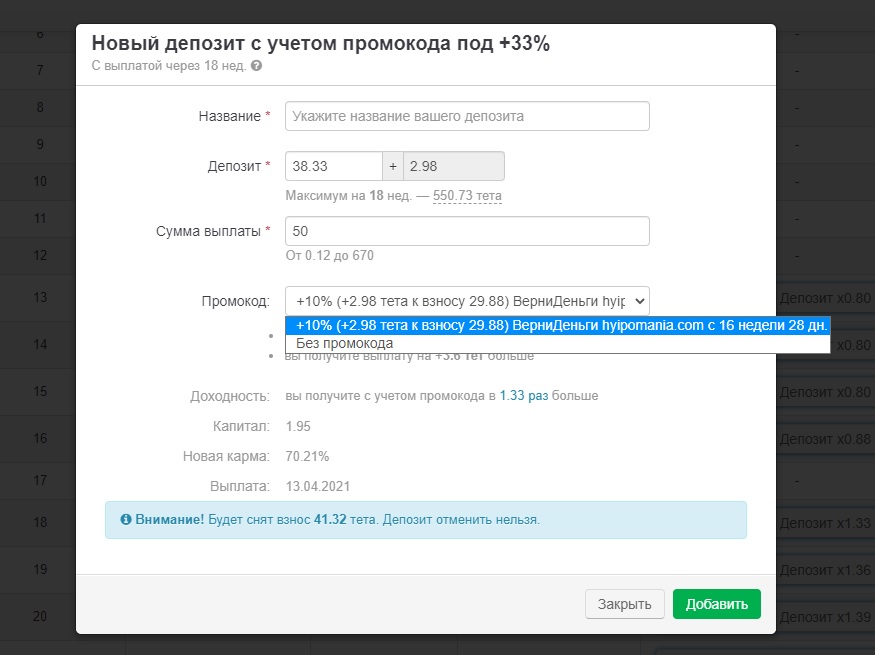
Task: Click the Промокод dropdown arrow
Action: click(x=639, y=301)
